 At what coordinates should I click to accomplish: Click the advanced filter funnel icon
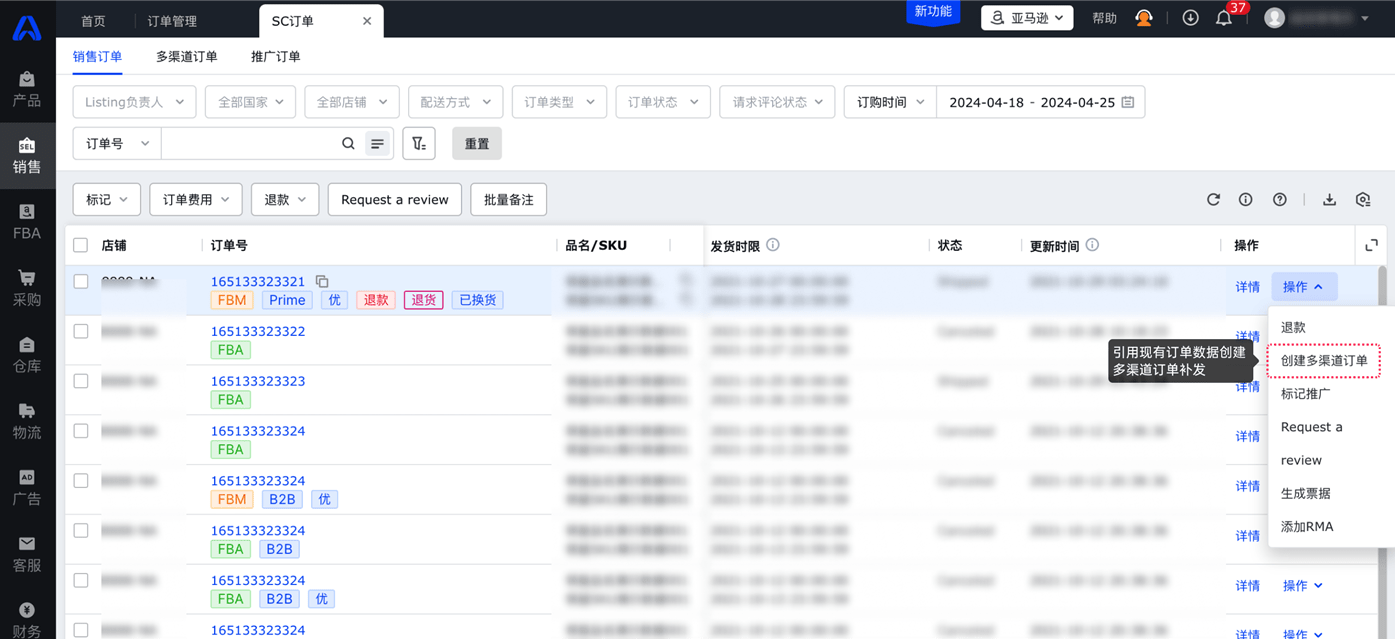tap(419, 144)
